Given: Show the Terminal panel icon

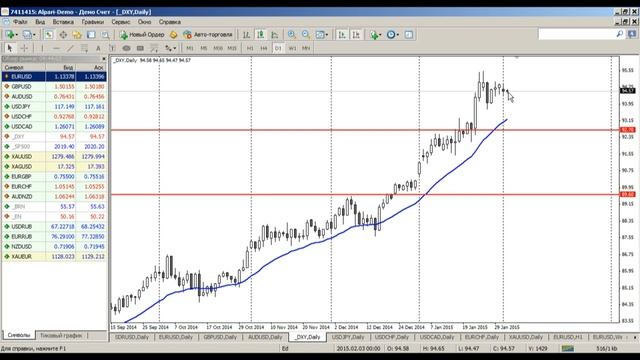Looking at the screenshot, I should [91, 35].
